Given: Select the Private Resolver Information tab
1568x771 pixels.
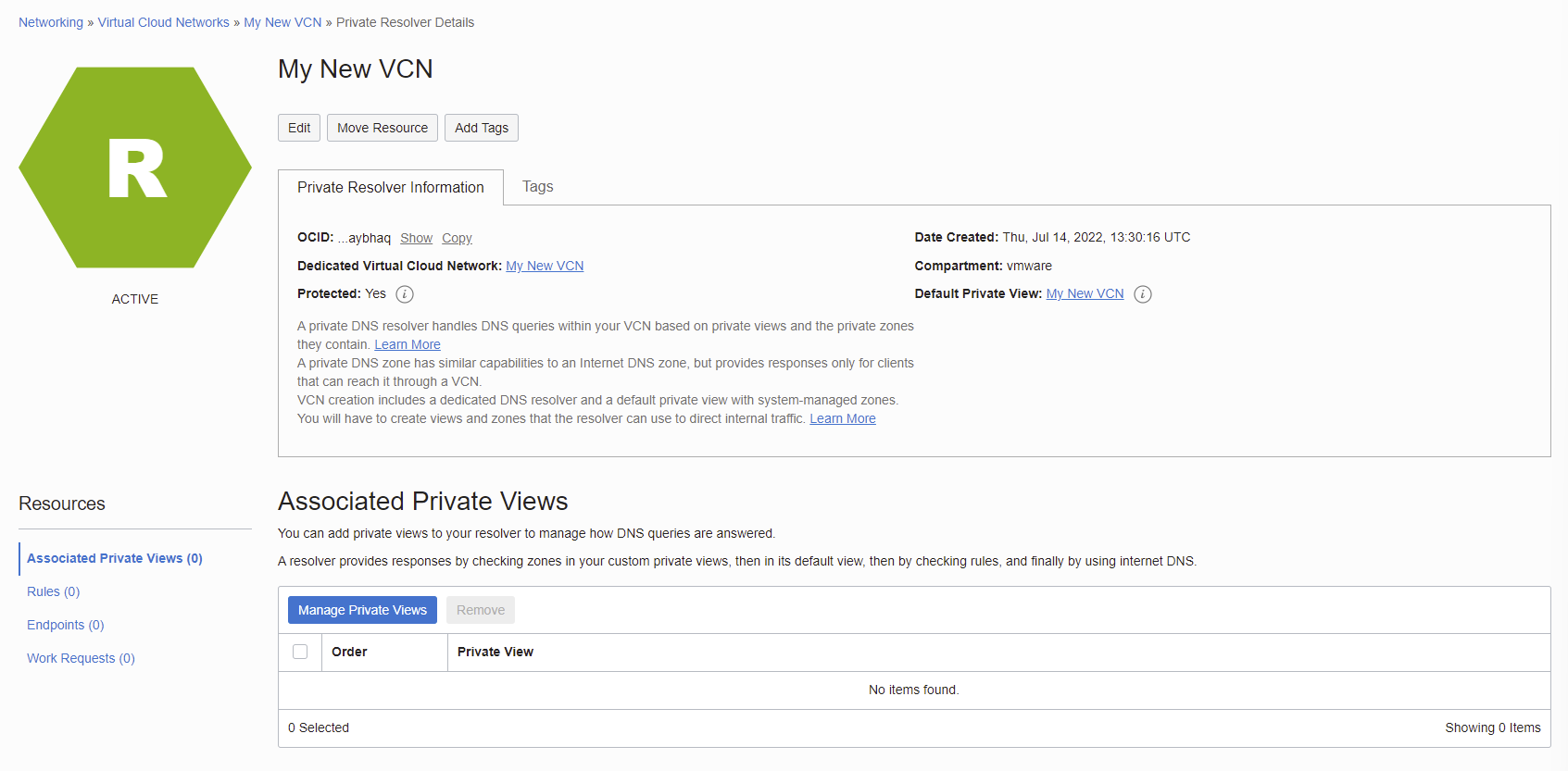Looking at the screenshot, I should [390, 187].
